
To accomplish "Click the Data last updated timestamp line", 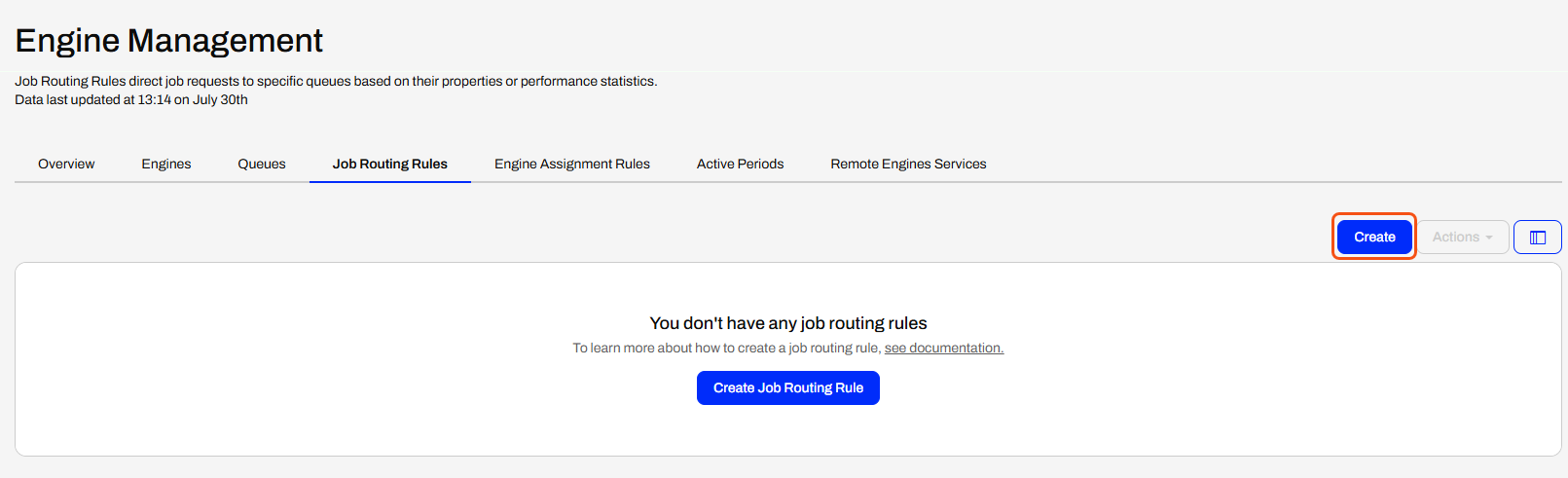I will (131, 99).
